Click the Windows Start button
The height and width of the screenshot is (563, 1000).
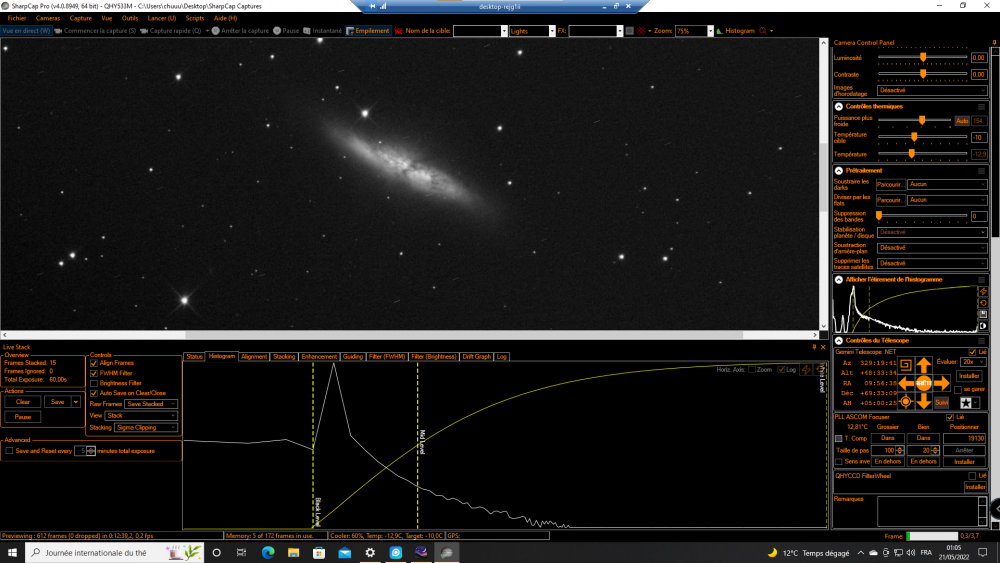pos(12,552)
